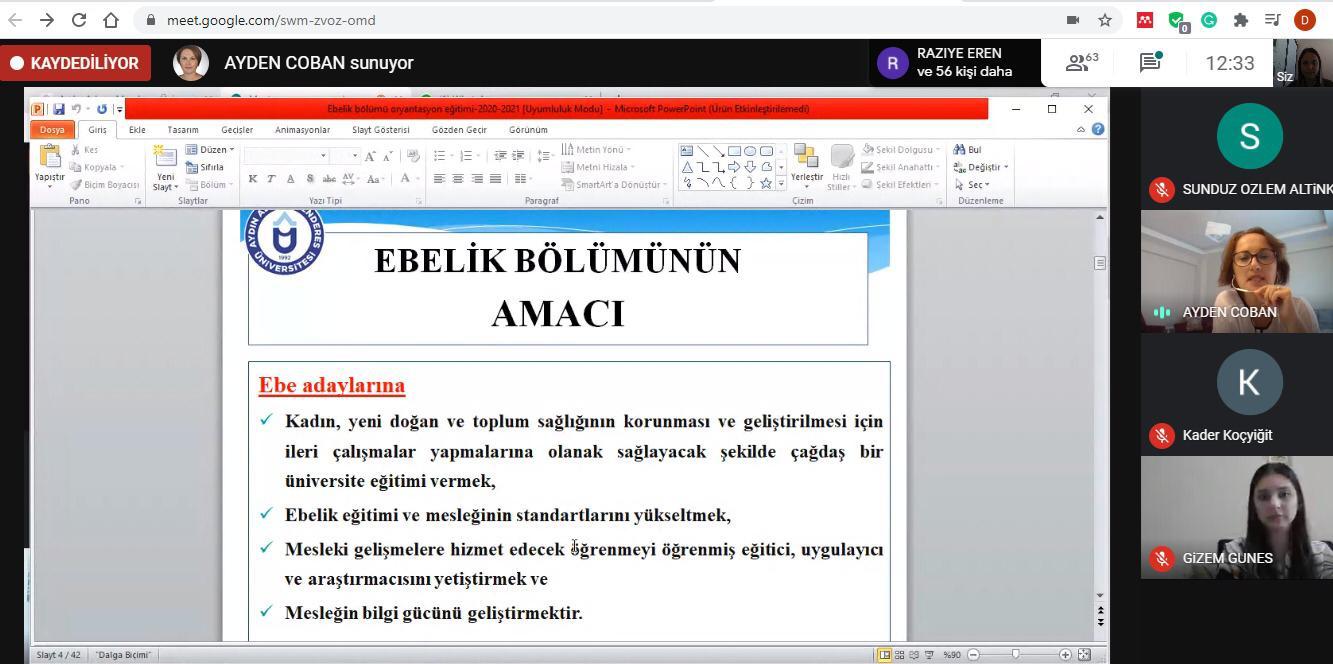The image size is (1333, 664).
Task: Click the Grammarly extension icon
Action: [x=1209, y=20]
